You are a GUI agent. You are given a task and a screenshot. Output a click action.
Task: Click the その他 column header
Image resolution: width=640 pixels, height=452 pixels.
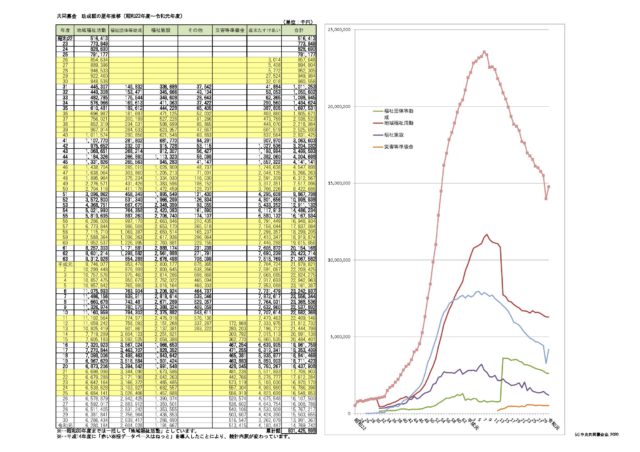(195, 30)
